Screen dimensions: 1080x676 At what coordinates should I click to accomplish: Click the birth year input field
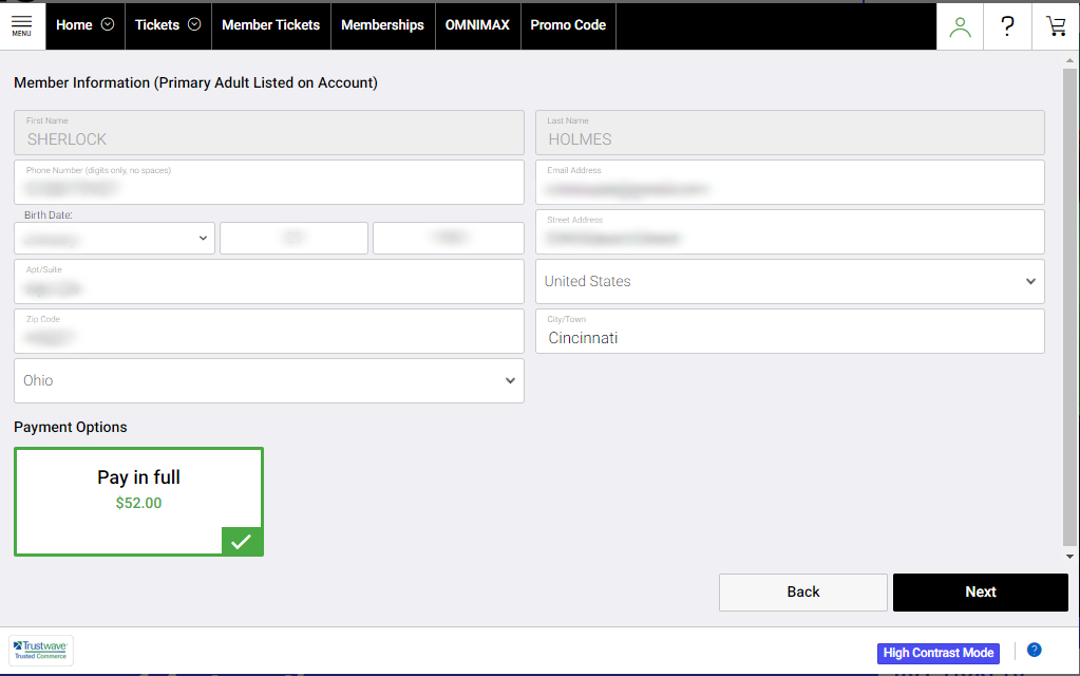click(448, 238)
